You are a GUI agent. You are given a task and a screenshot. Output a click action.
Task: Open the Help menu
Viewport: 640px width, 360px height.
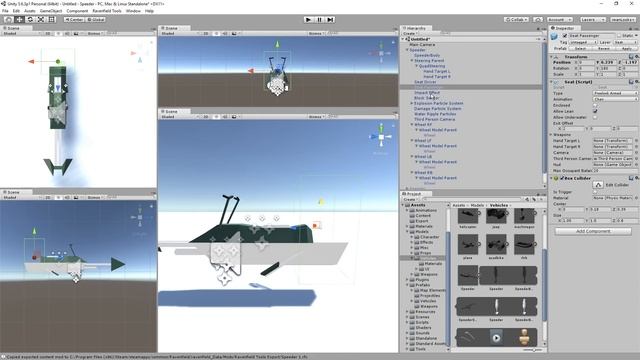149,11
